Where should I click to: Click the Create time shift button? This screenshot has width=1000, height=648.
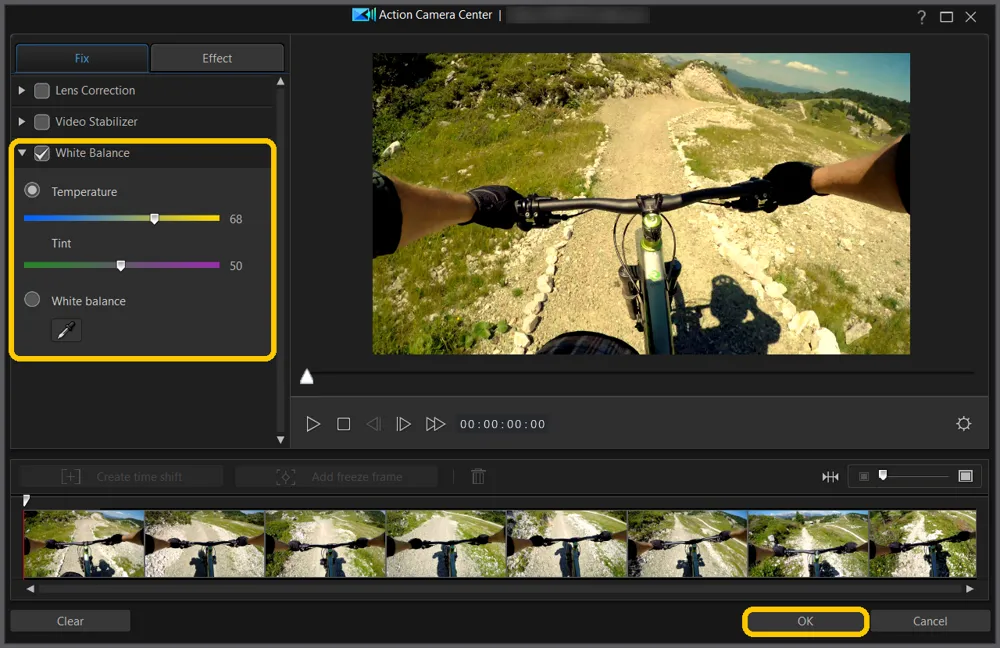121,476
